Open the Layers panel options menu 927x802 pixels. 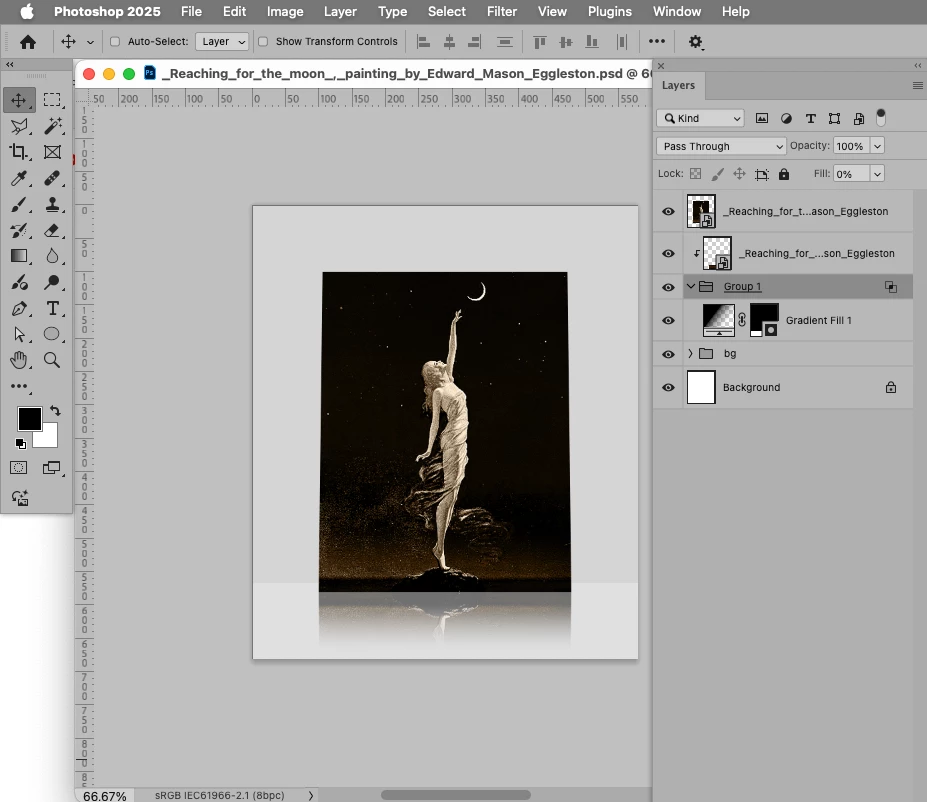pyautogui.click(x=918, y=86)
